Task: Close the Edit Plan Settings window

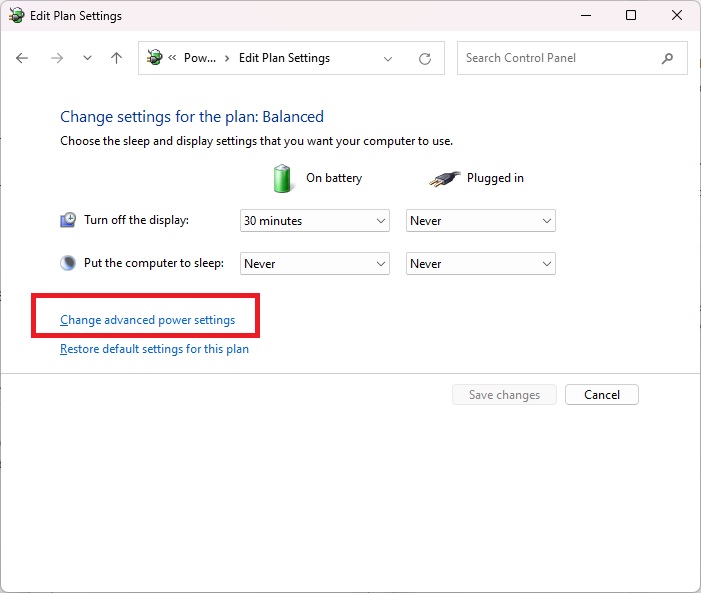Action: (677, 15)
